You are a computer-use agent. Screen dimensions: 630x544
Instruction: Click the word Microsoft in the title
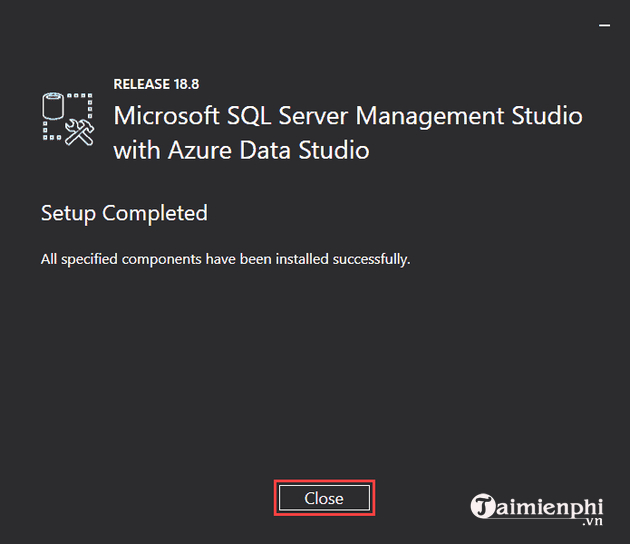pos(166,116)
